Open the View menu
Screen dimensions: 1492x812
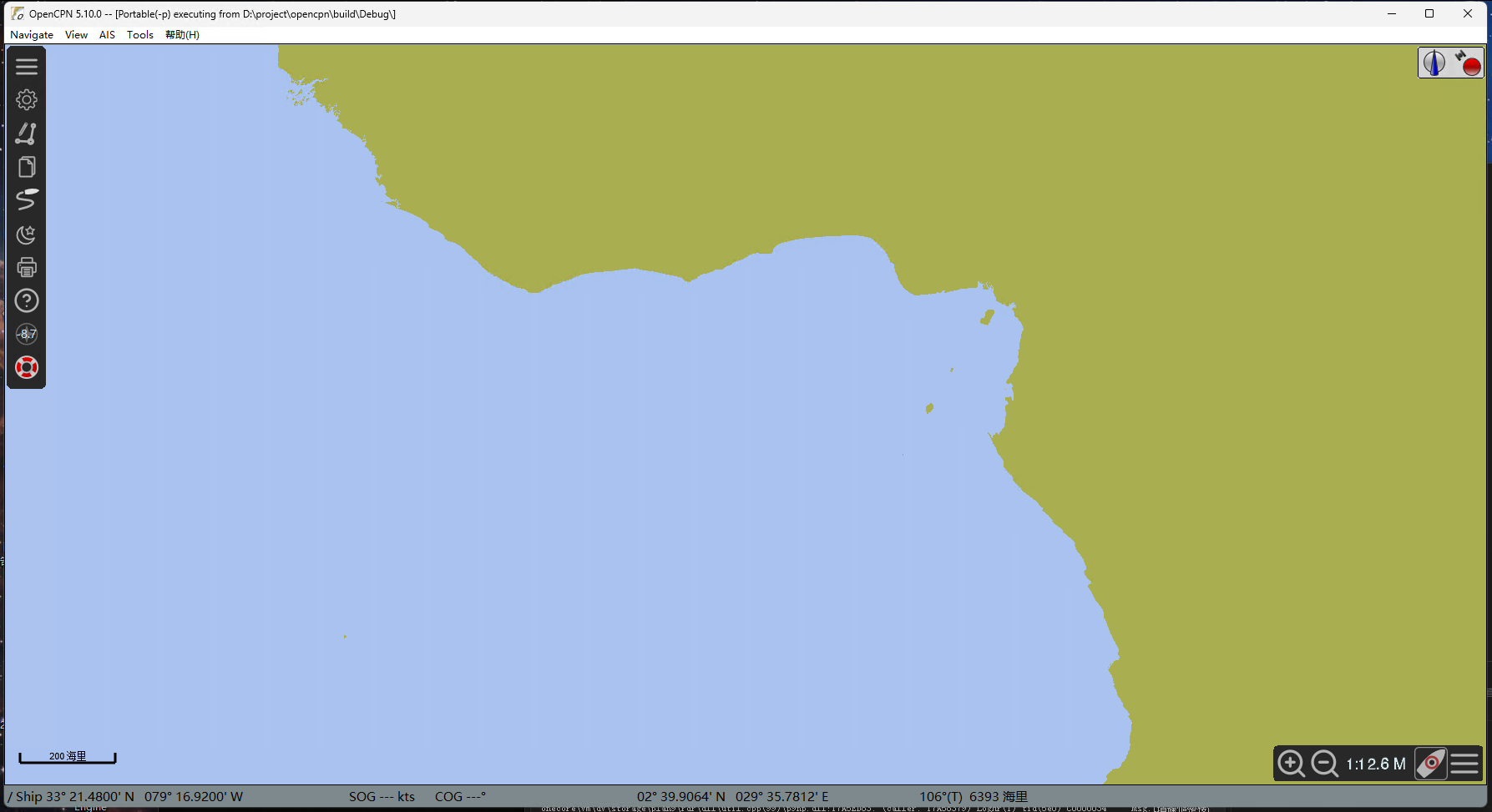pos(76,35)
